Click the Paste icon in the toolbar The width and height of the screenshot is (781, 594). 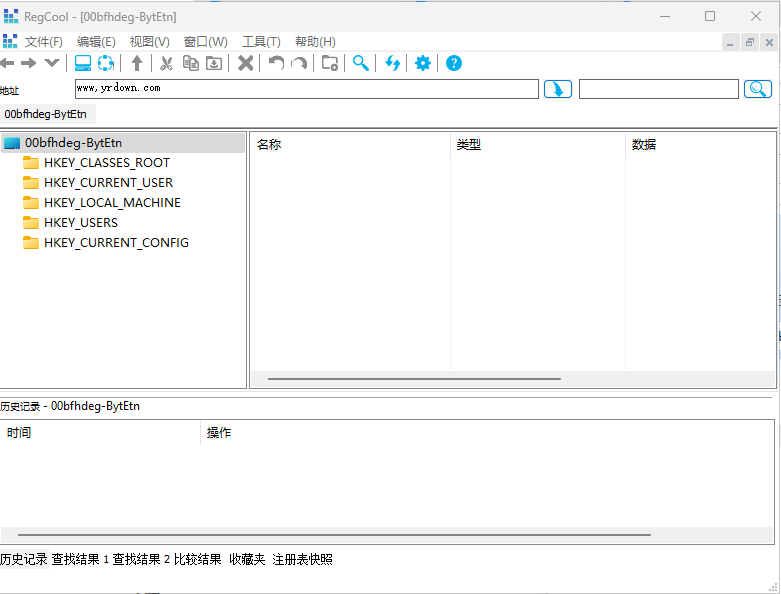click(214, 63)
